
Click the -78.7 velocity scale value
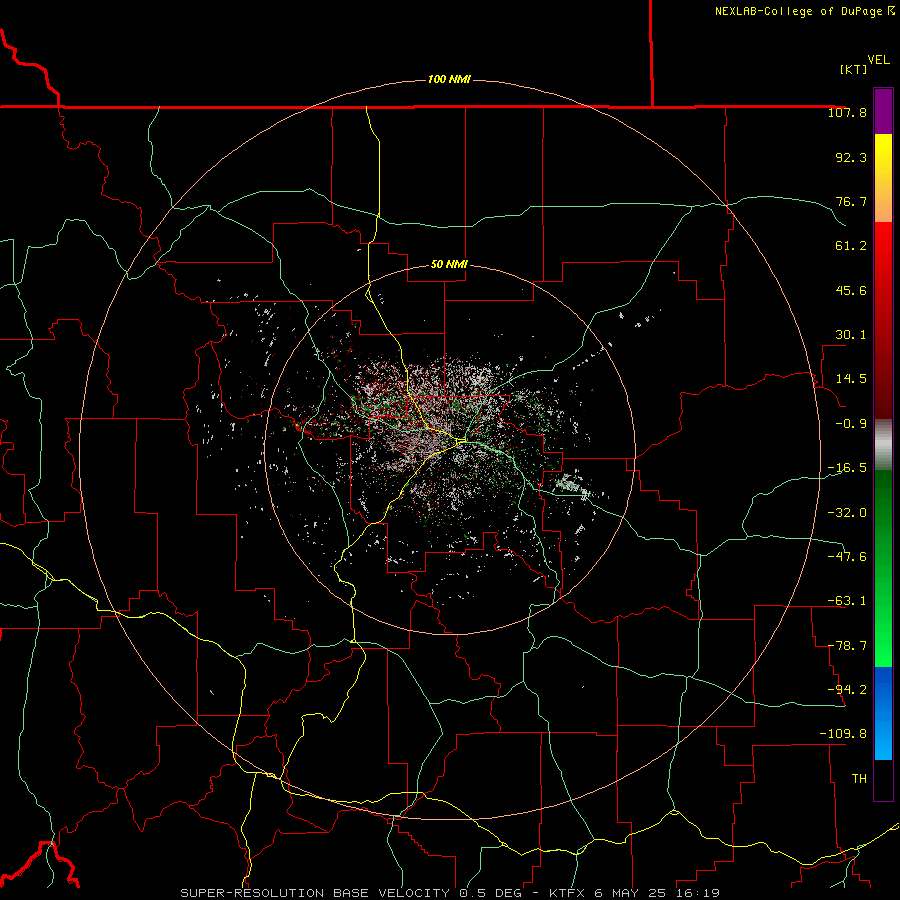click(847, 646)
